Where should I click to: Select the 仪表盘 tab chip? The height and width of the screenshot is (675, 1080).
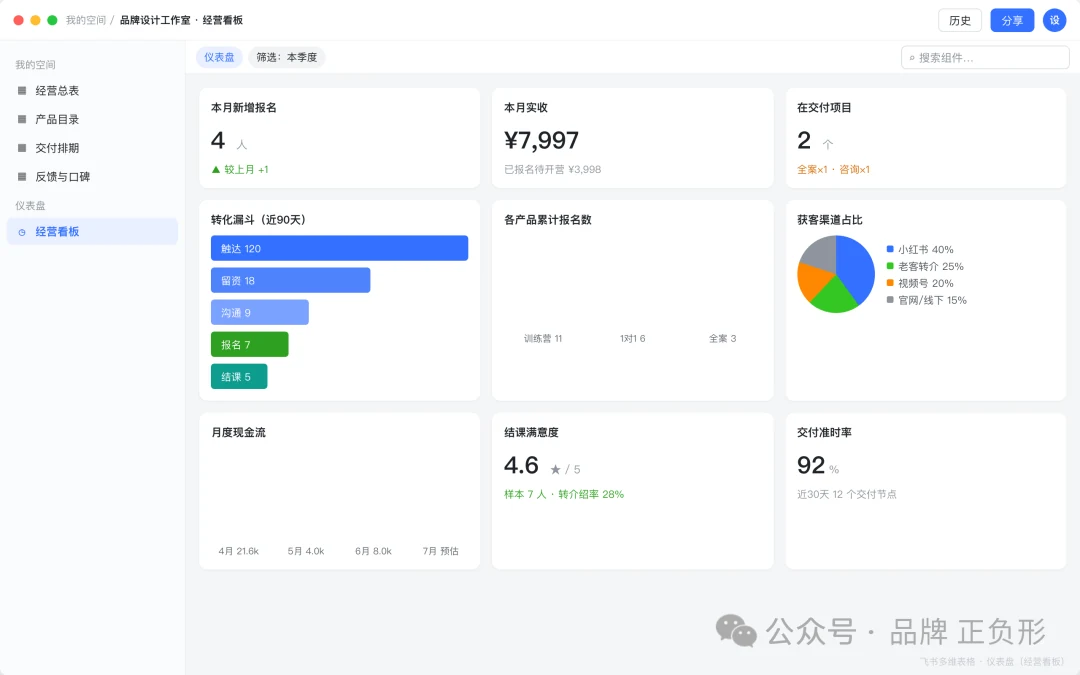(x=219, y=57)
